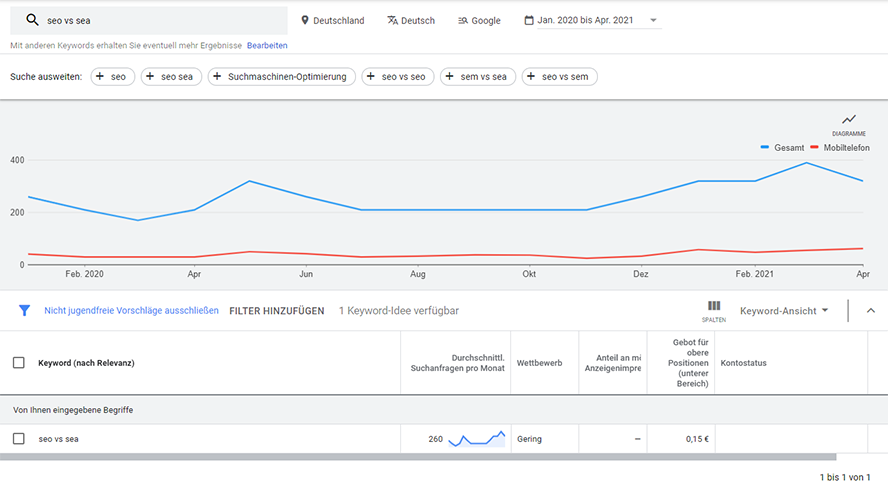Click the 'Gering' competition cell
888x494 pixels.
click(x=529, y=439)
